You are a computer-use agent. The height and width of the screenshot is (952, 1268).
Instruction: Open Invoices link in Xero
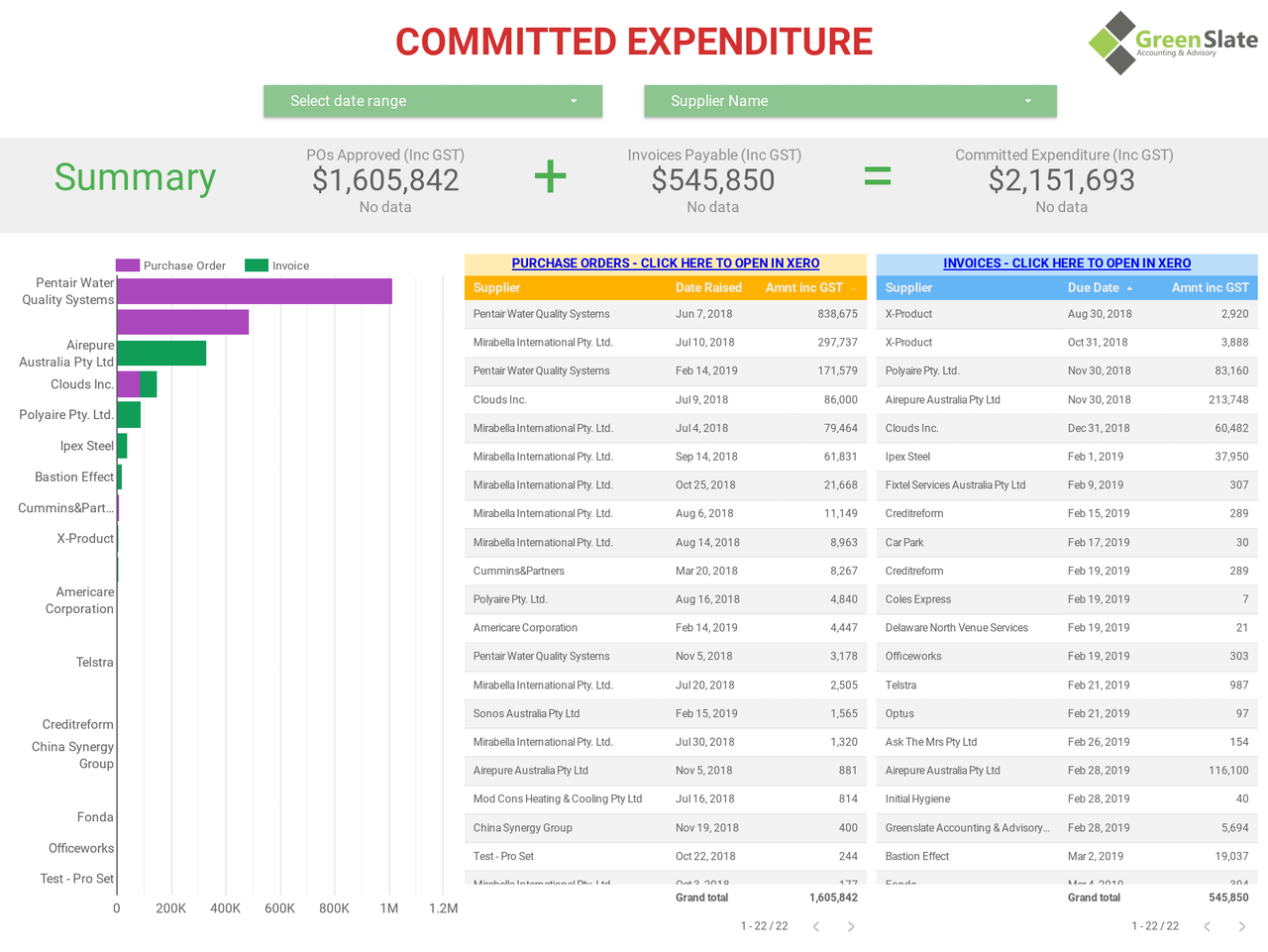point(1067,264)
